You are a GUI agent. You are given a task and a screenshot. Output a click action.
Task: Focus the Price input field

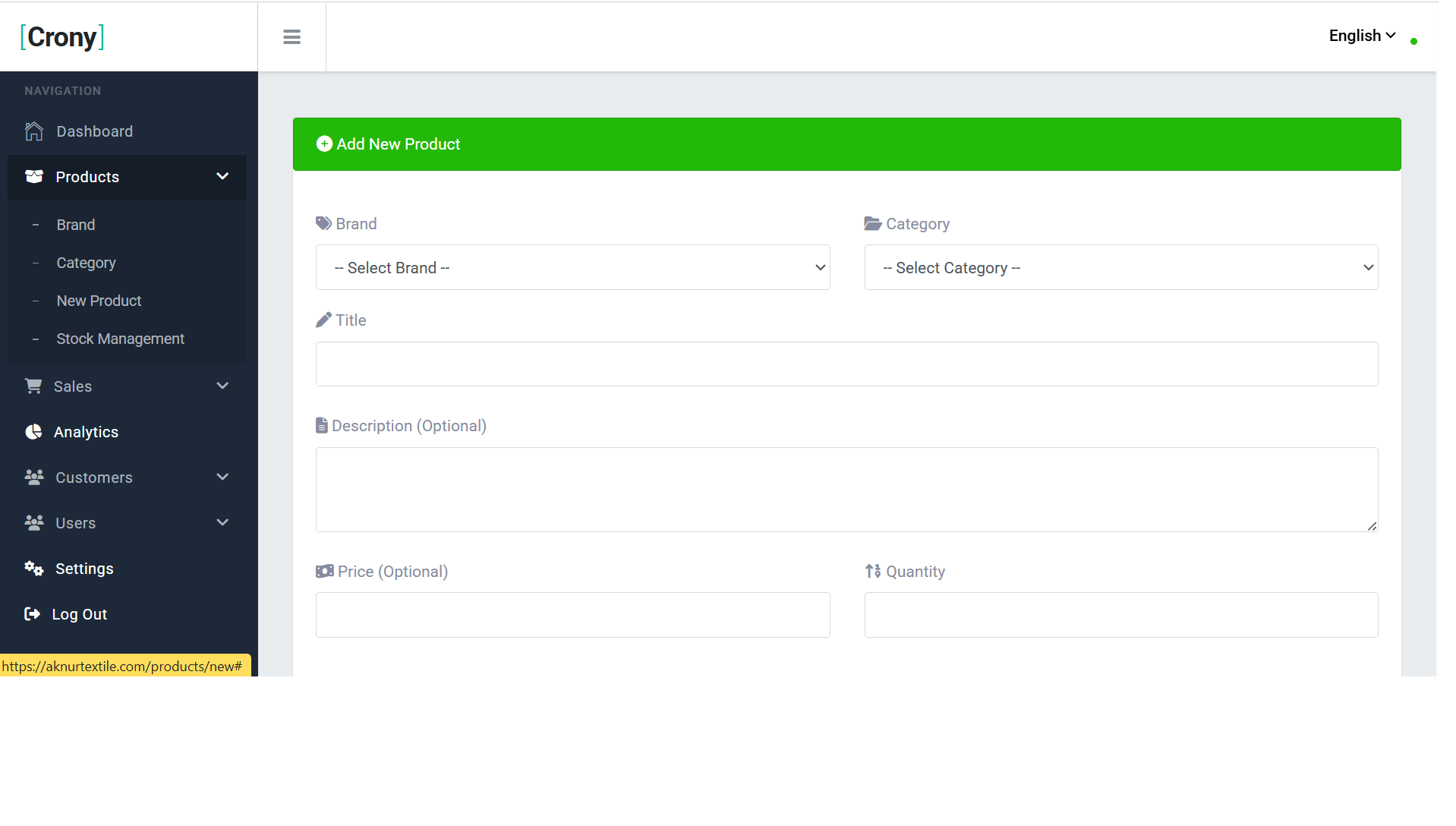573,615
